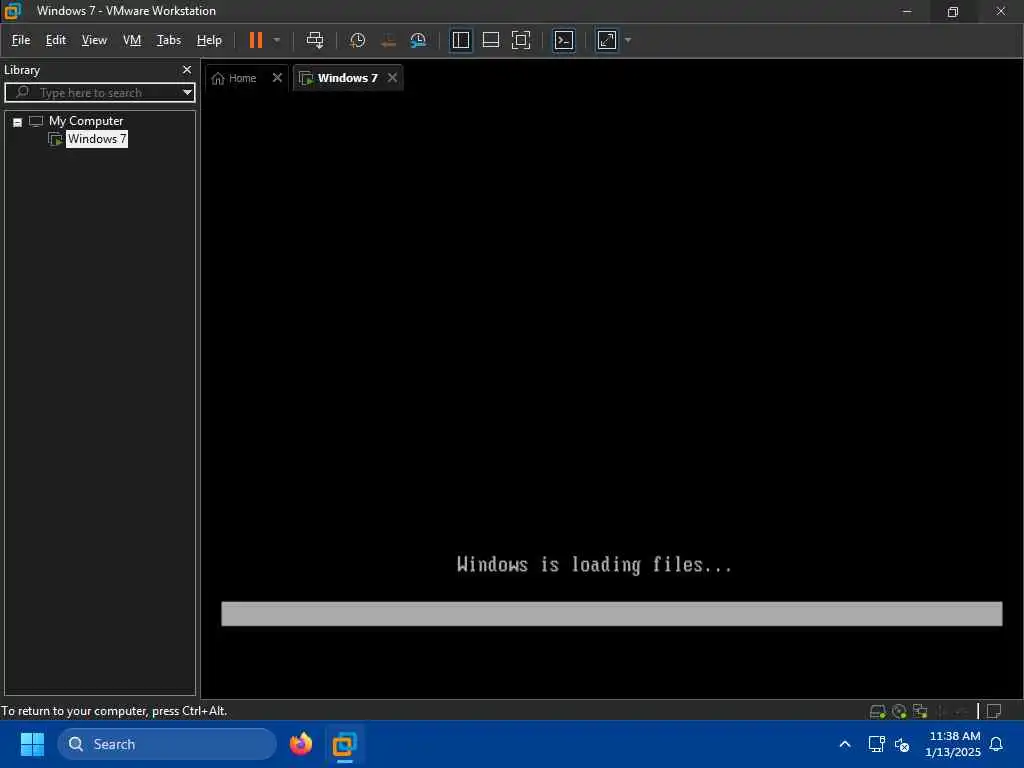
Task: Toggle the library sidebar view
Action: pos(461,40)
